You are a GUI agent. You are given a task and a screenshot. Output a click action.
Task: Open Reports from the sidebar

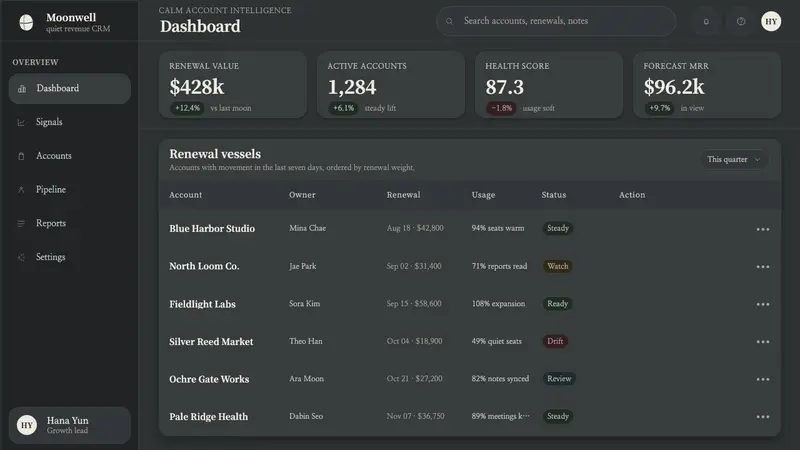coord(69,223)
